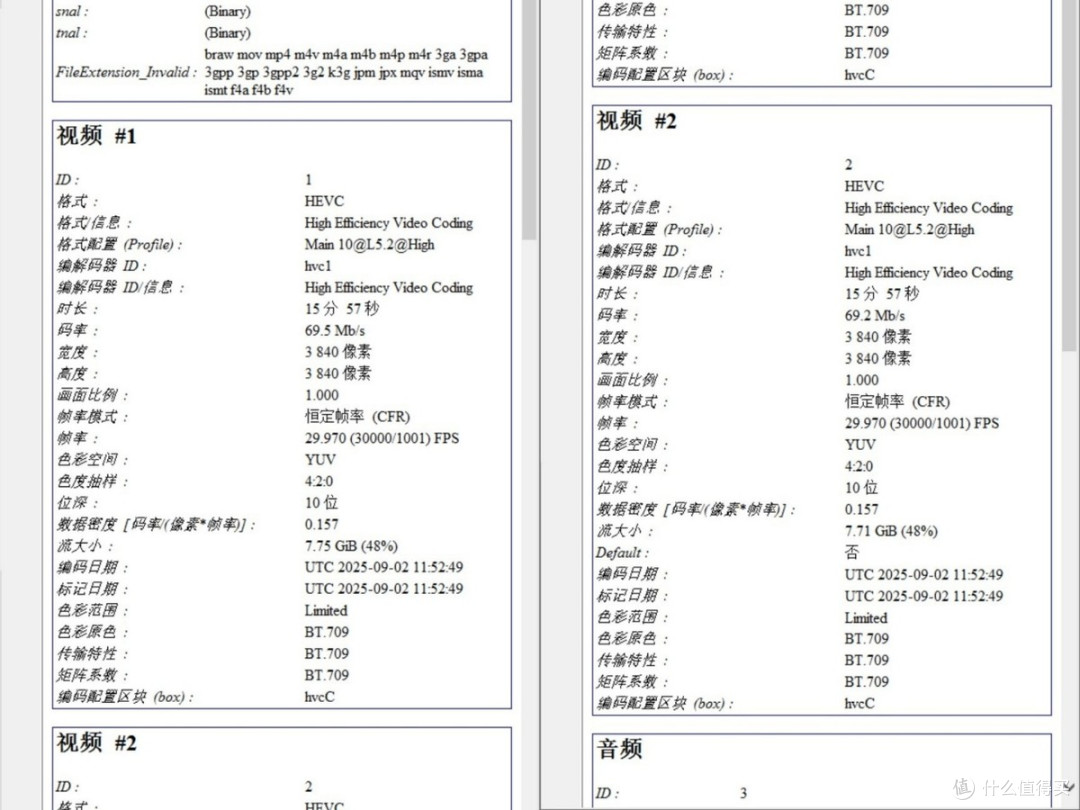Click the hvcC value at top of right window
Image resolution: width=1080 pixels, height=810 pixels.
[860, 75]
